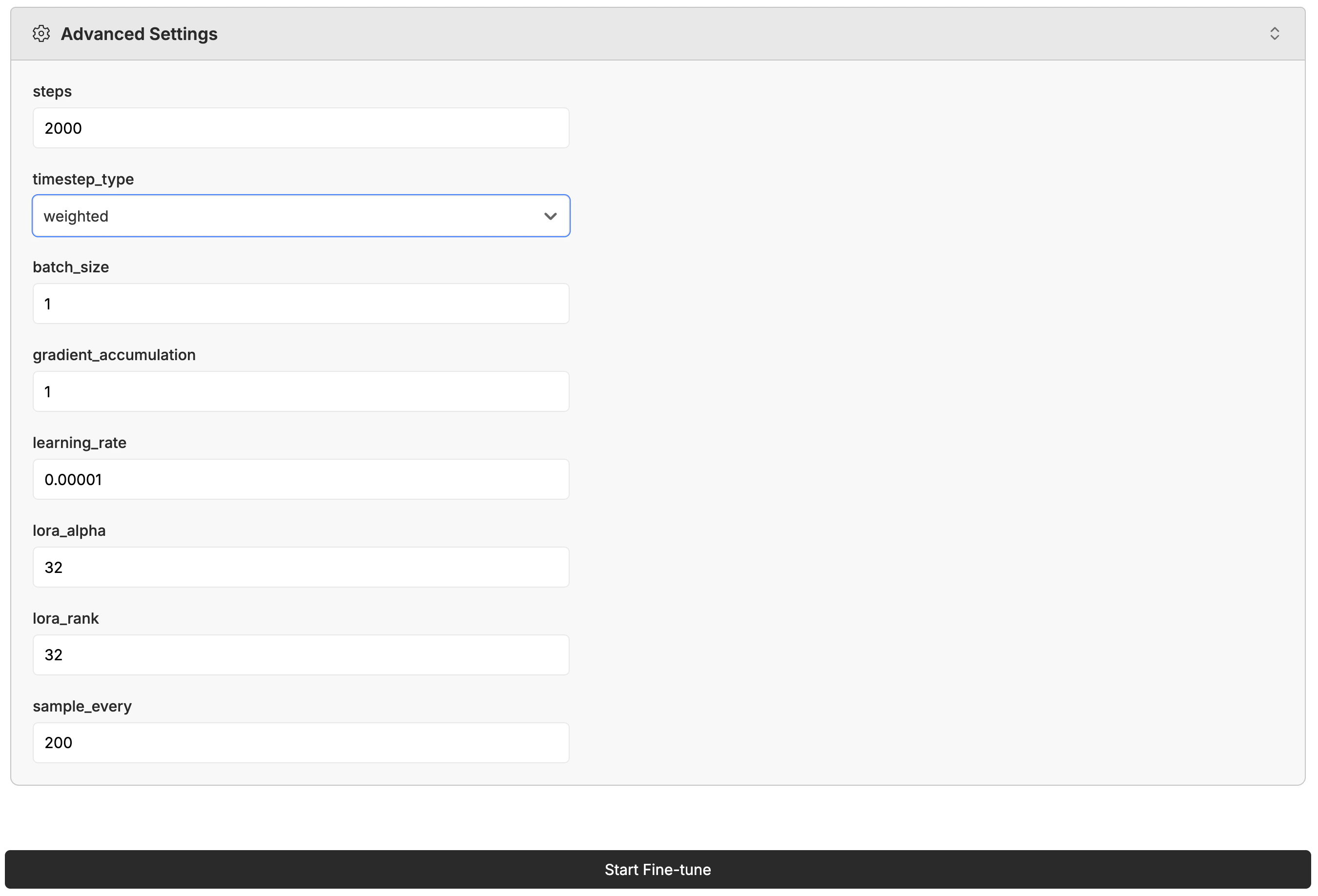The image size is (1318, 896).
Task: Click the sample_every label
Action: (x=82, y=706)
